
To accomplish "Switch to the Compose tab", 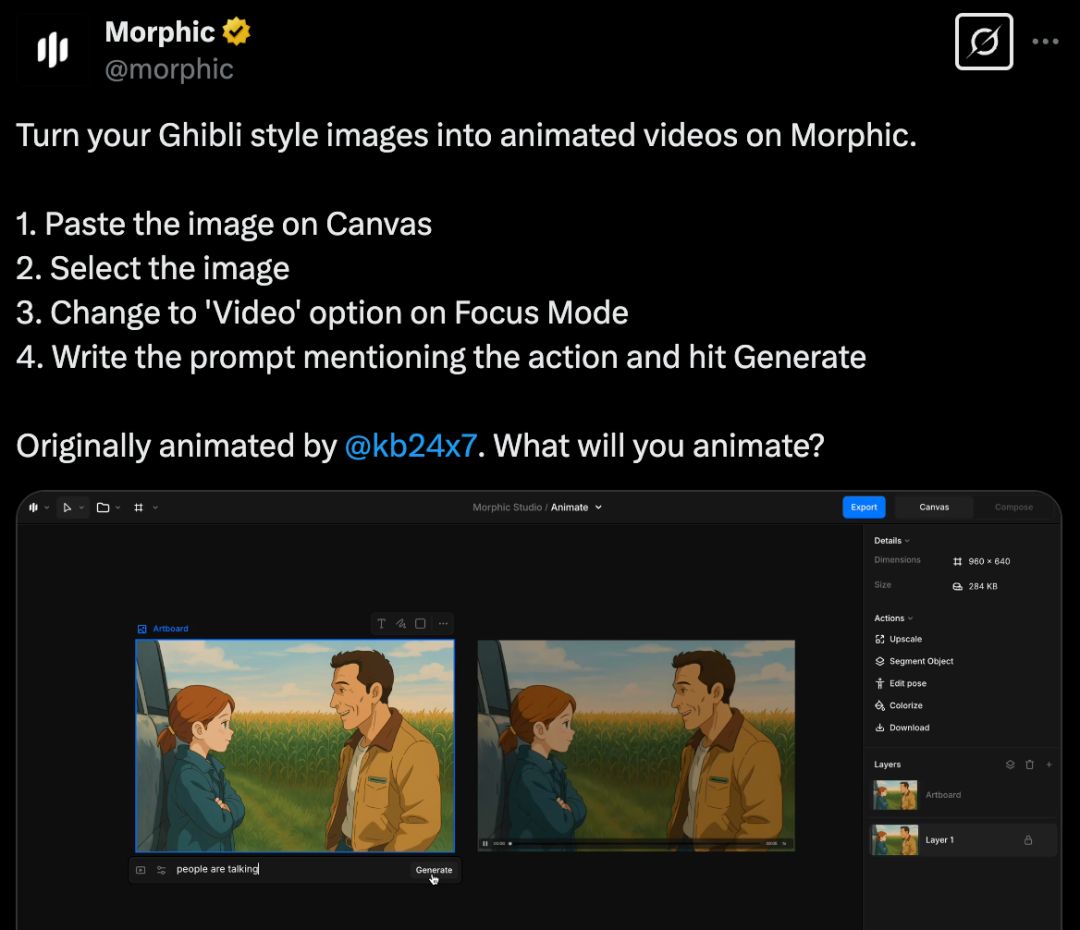I will (x=1013, y=507).
